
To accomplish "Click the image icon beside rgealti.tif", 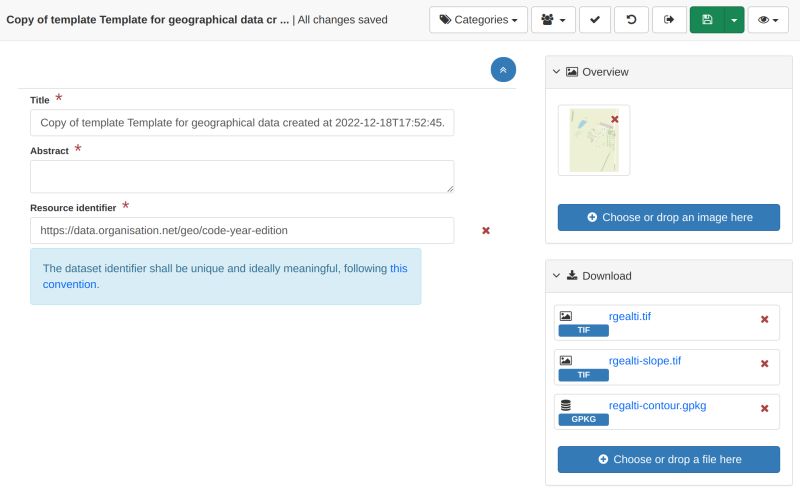I will coord(566,316).
